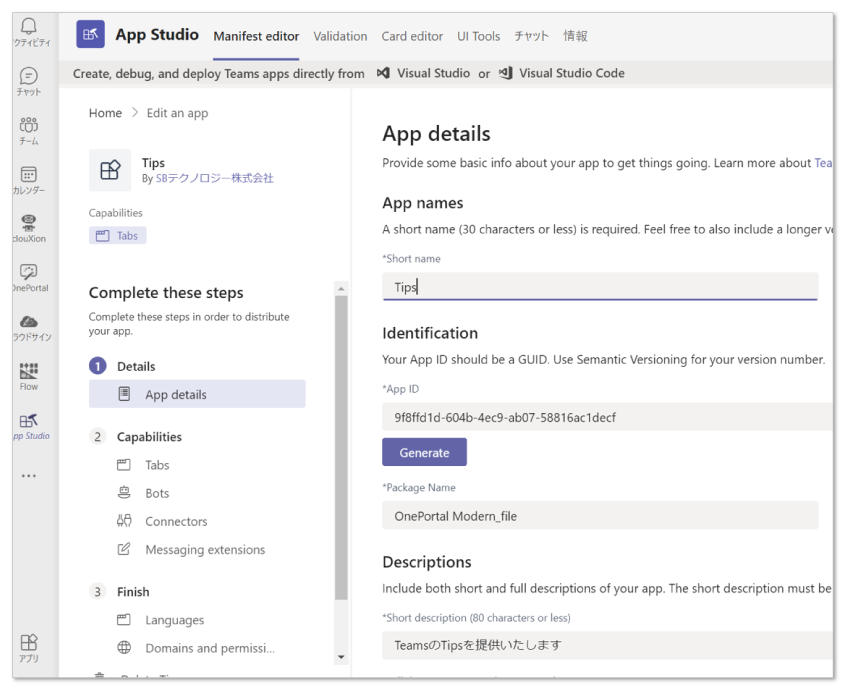Open Domains and permissions item
This screenshot has width=850, height=694.
tap(210, 648)
